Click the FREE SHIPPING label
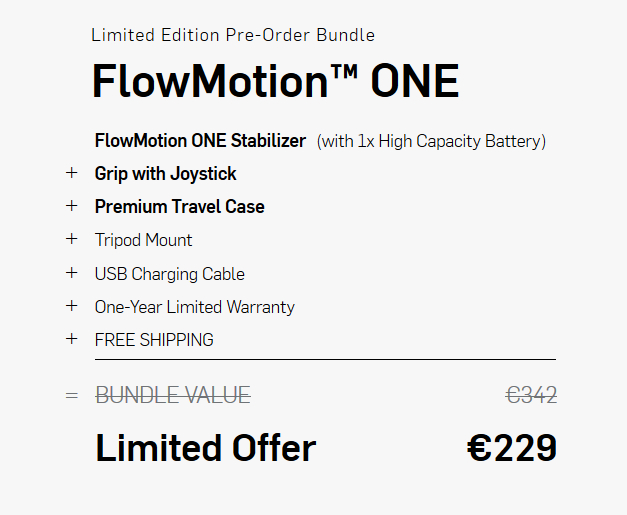 pyautogui.click(x=154, y=340)
